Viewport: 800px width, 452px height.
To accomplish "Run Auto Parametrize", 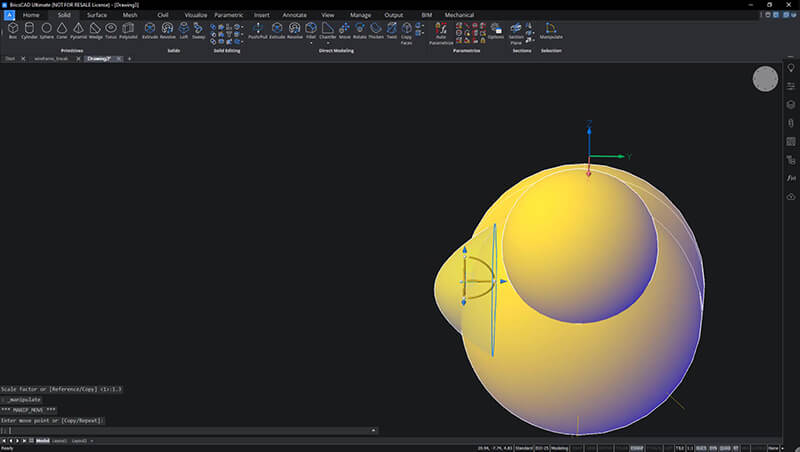I will [441, 33].
